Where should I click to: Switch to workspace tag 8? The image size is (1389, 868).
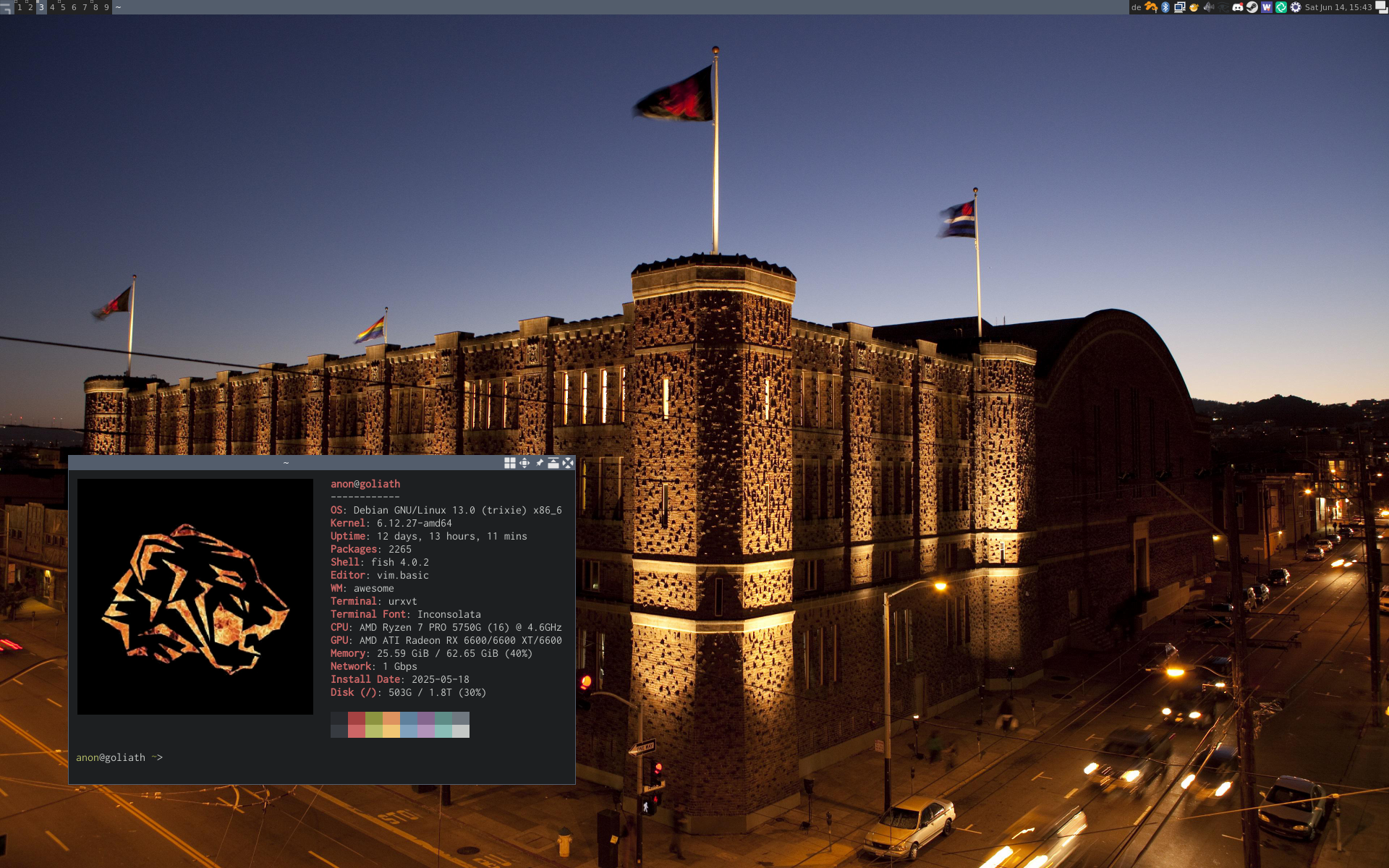pyautogui.click(x=95, y=7)
